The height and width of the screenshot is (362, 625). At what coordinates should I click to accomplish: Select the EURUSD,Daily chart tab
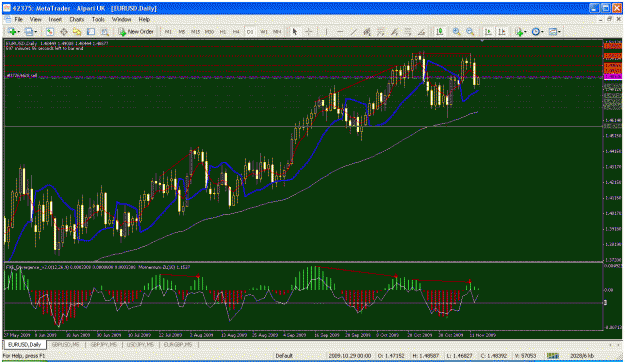pos(25,344)
